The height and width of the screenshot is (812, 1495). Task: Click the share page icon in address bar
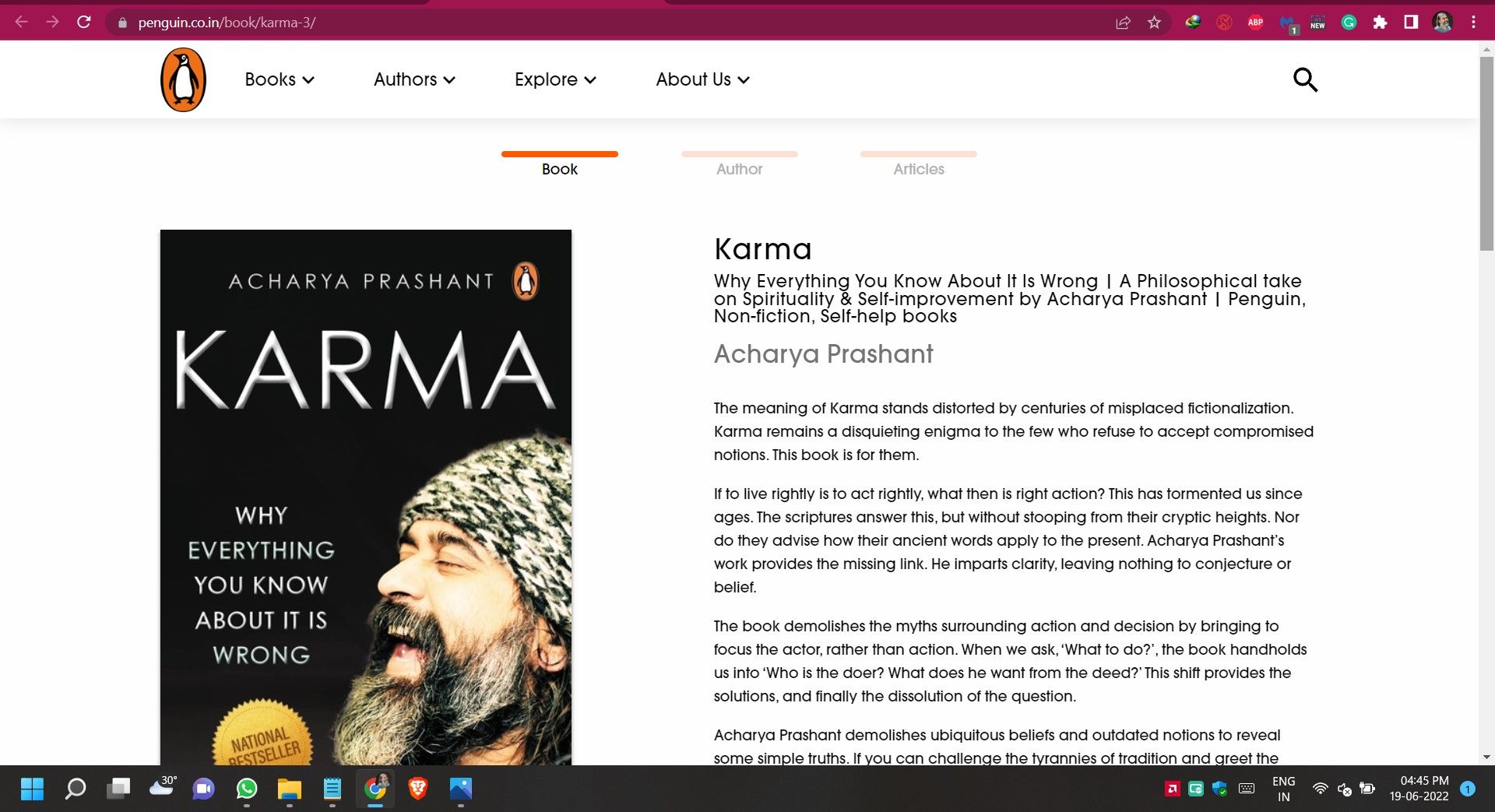click(x=1123, y=23)
